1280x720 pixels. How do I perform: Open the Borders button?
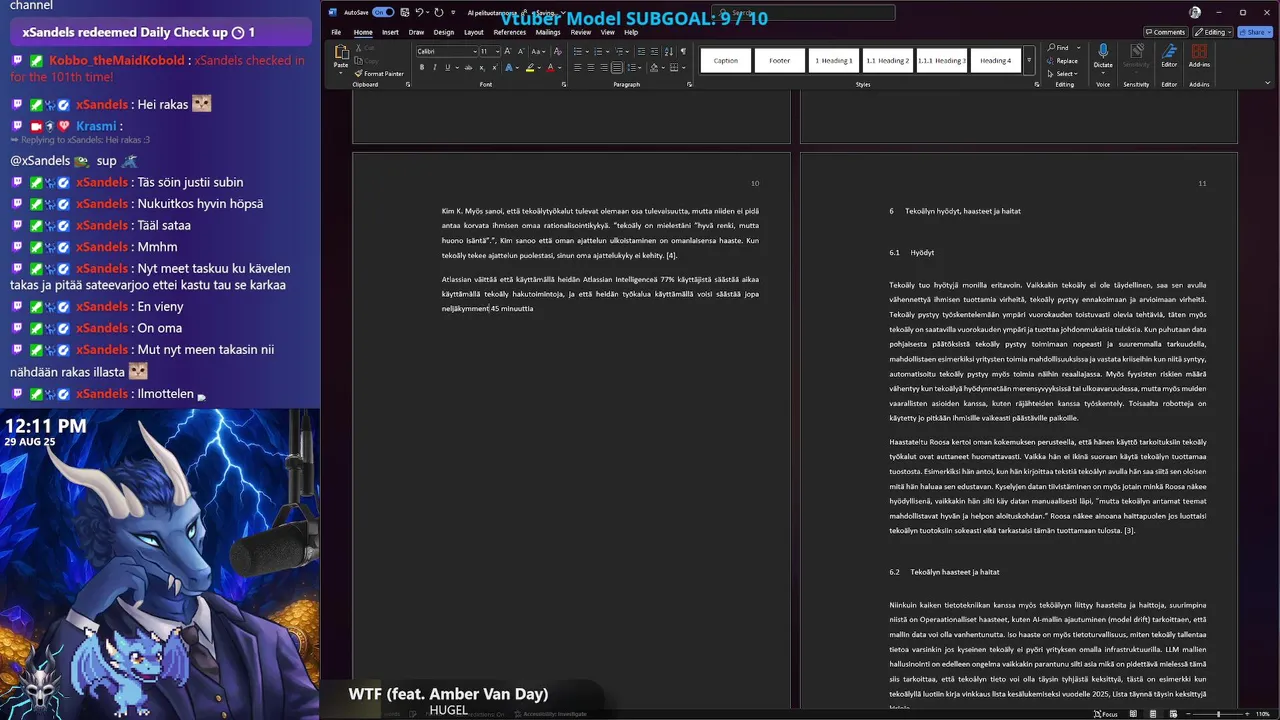[x=674, y=67]
